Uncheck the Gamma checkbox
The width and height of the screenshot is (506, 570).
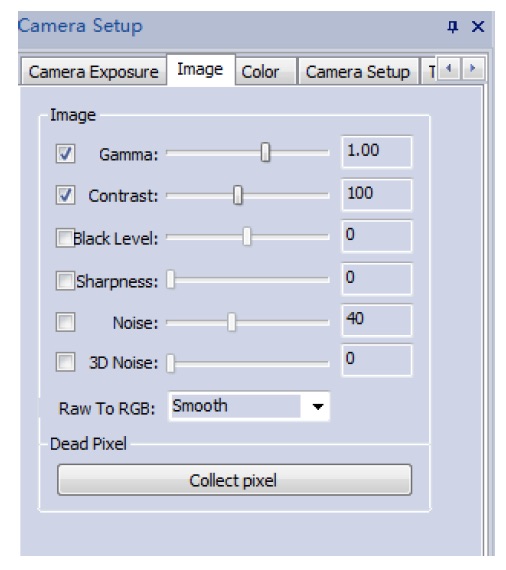[65, 153]
